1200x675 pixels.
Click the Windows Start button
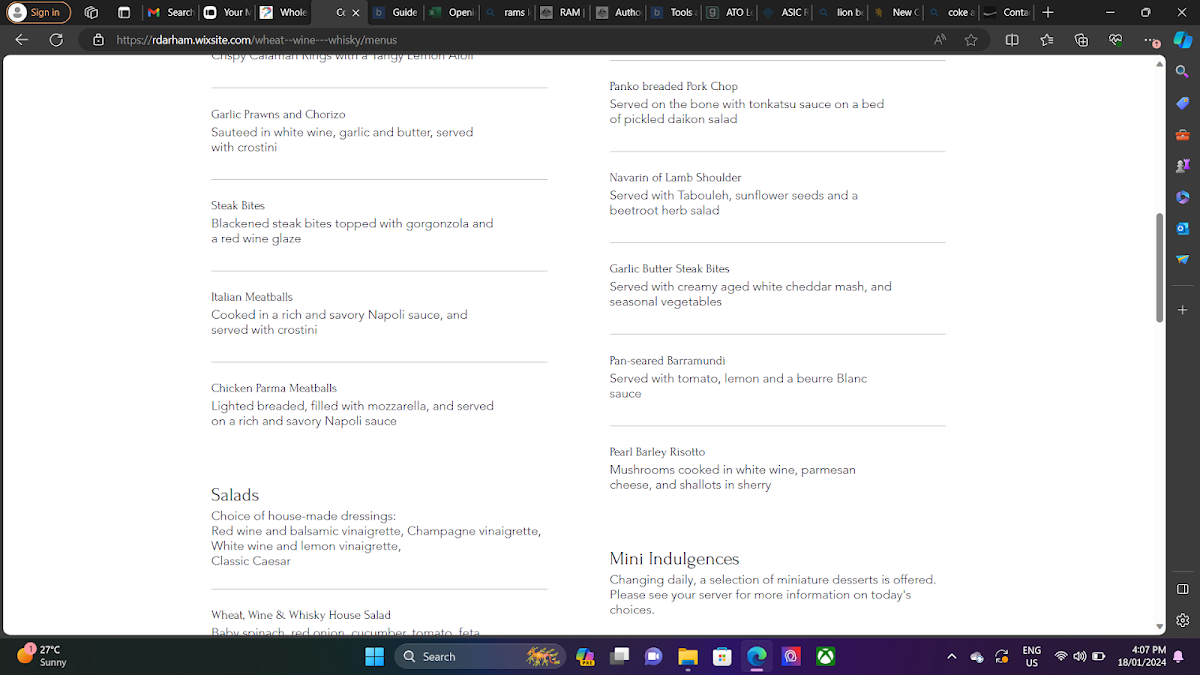[374, 656]
